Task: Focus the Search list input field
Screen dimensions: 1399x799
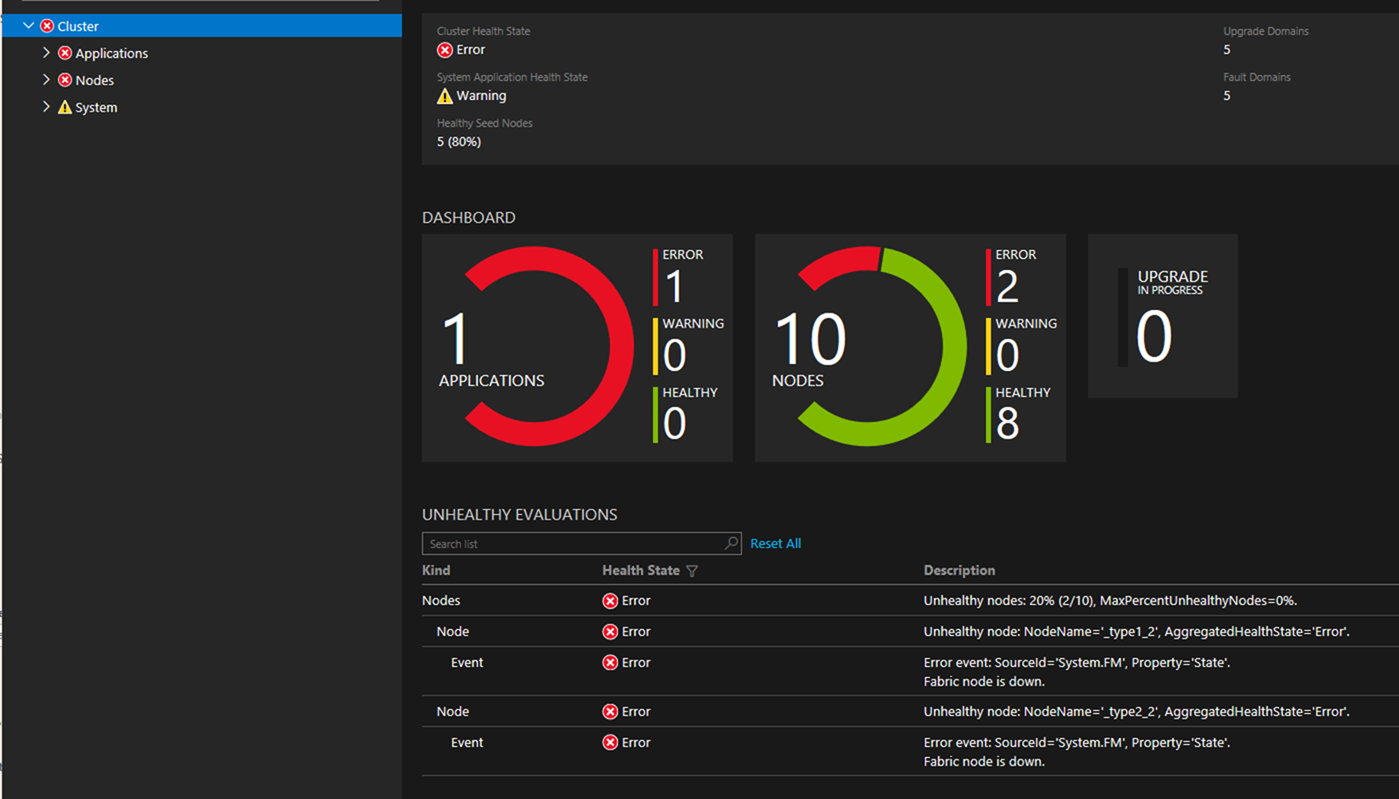Action: pos(572,543)
